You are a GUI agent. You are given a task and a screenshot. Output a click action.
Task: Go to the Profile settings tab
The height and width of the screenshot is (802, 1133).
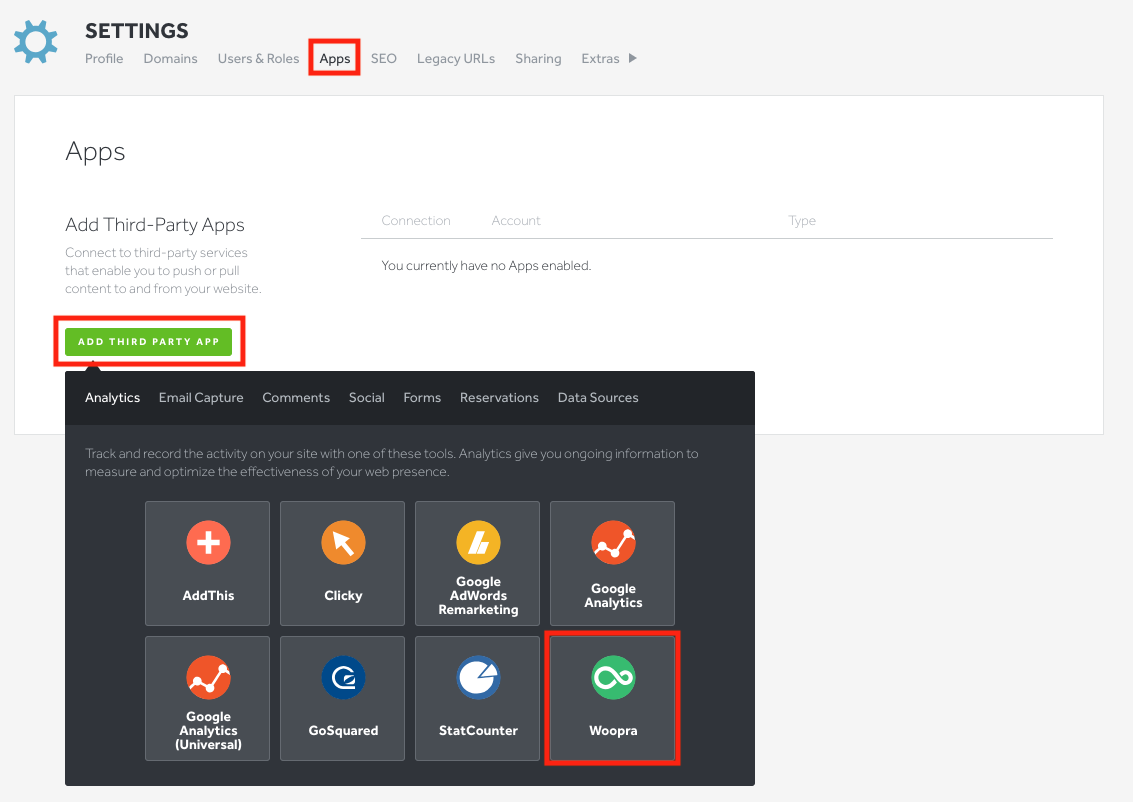[x=104, y=59]
